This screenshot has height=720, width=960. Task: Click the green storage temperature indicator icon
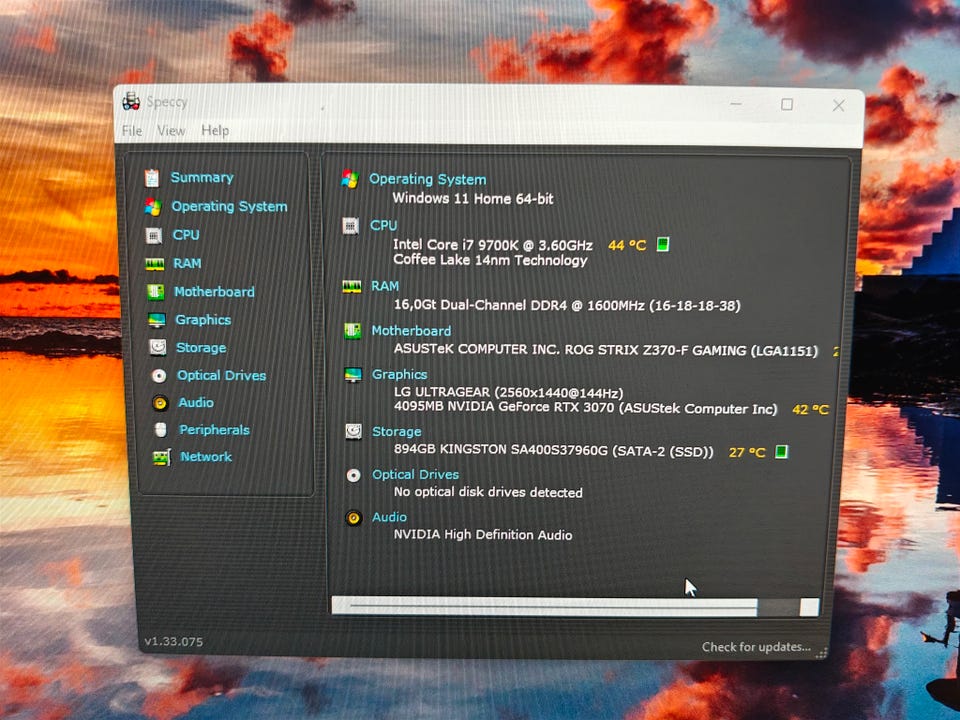click(x=781, y=452)
